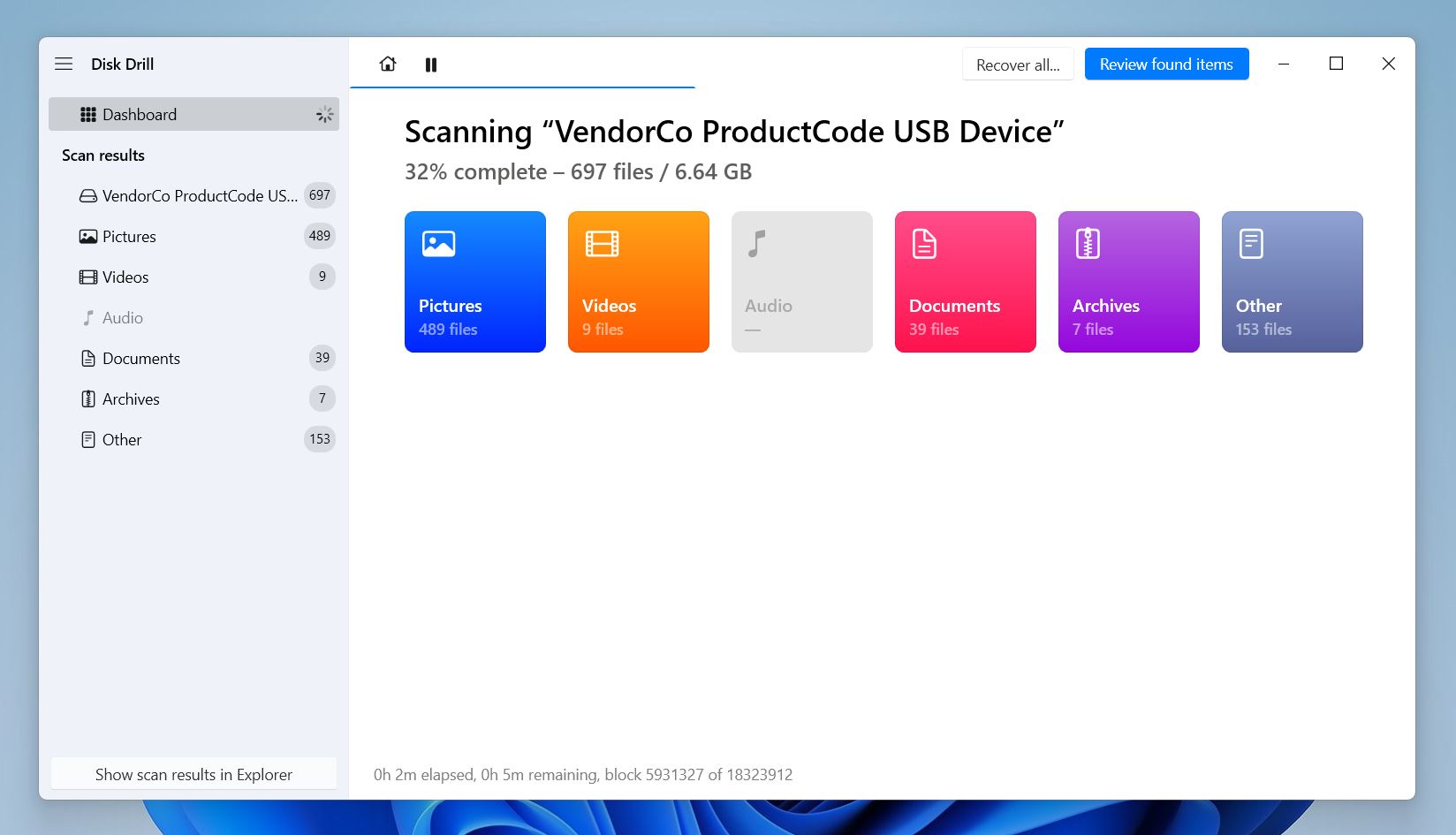Open the VendorCo ProductCode US... results entry
Screen dimensions: 1456x835
193,195
